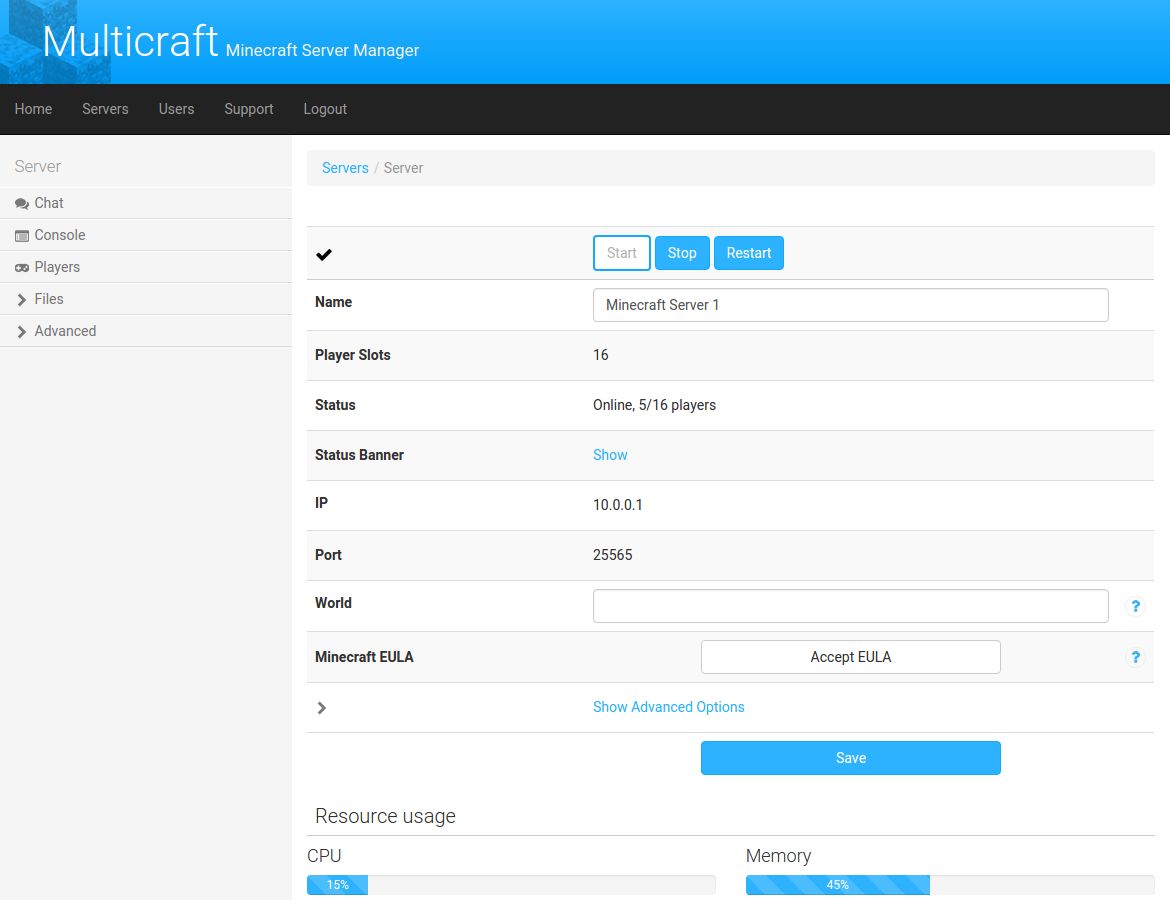This screenshot has height=900, width=1170.
Task: Click the Memory usage progress bar
Action: pos(950,884)
